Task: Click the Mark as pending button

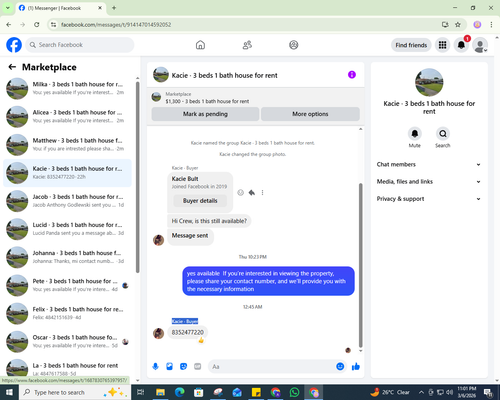Action: [x=205, y=114]
